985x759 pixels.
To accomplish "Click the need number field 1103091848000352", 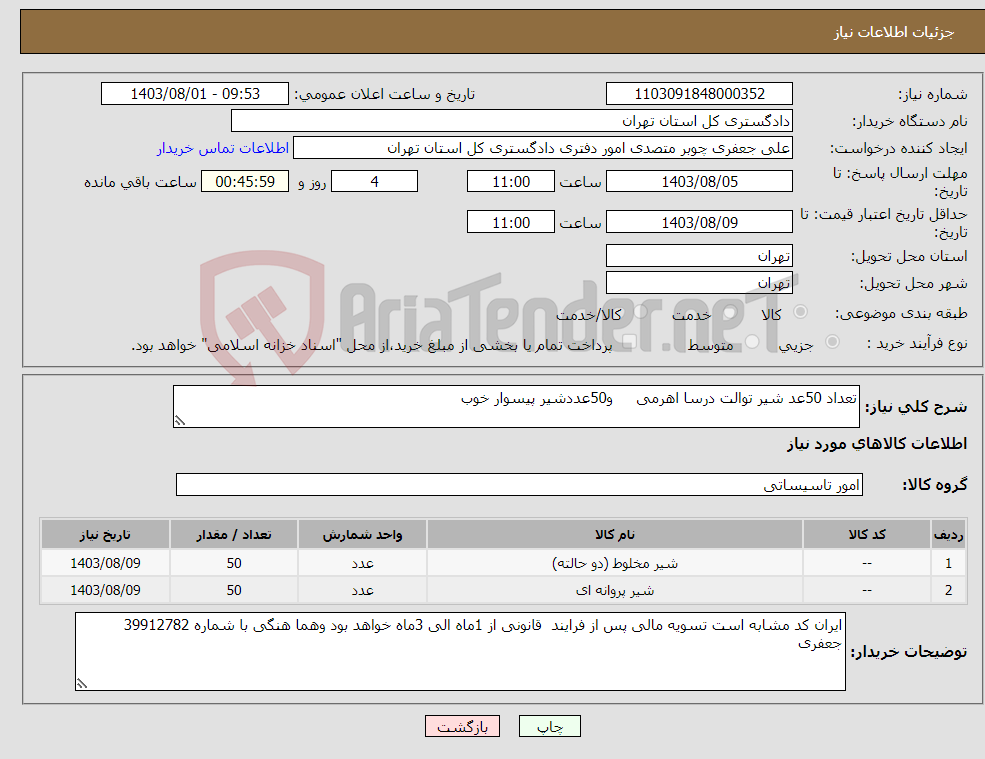I will [x=699, y=94].
